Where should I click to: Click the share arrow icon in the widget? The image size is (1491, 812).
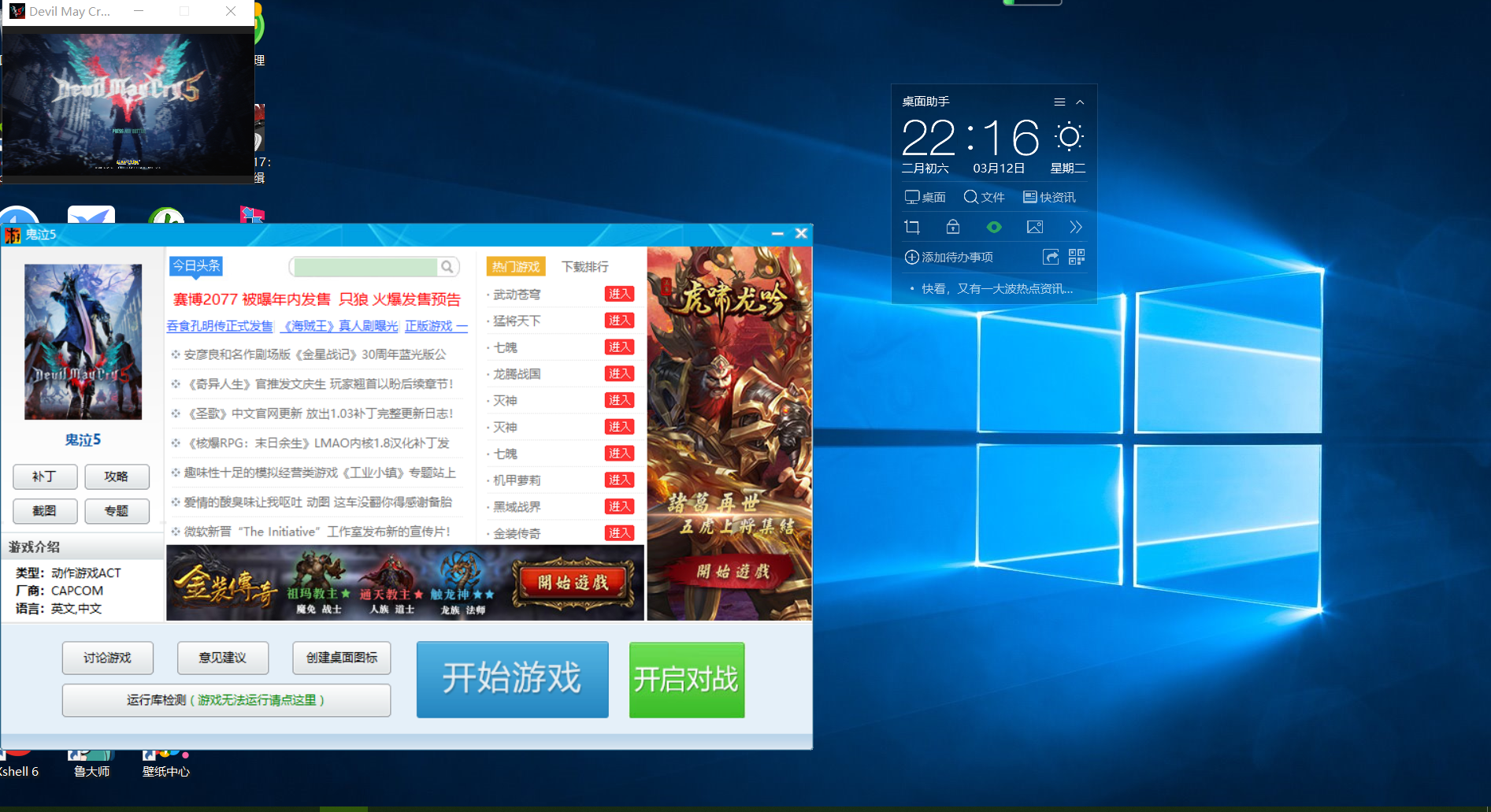[1051, 257]
